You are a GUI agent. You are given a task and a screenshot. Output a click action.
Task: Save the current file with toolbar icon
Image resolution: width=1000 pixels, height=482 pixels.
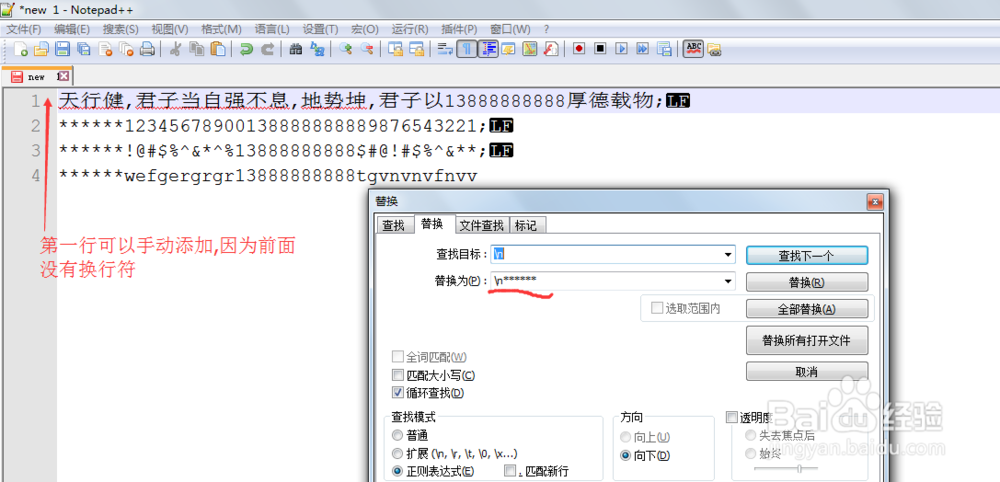click(62, 49)
